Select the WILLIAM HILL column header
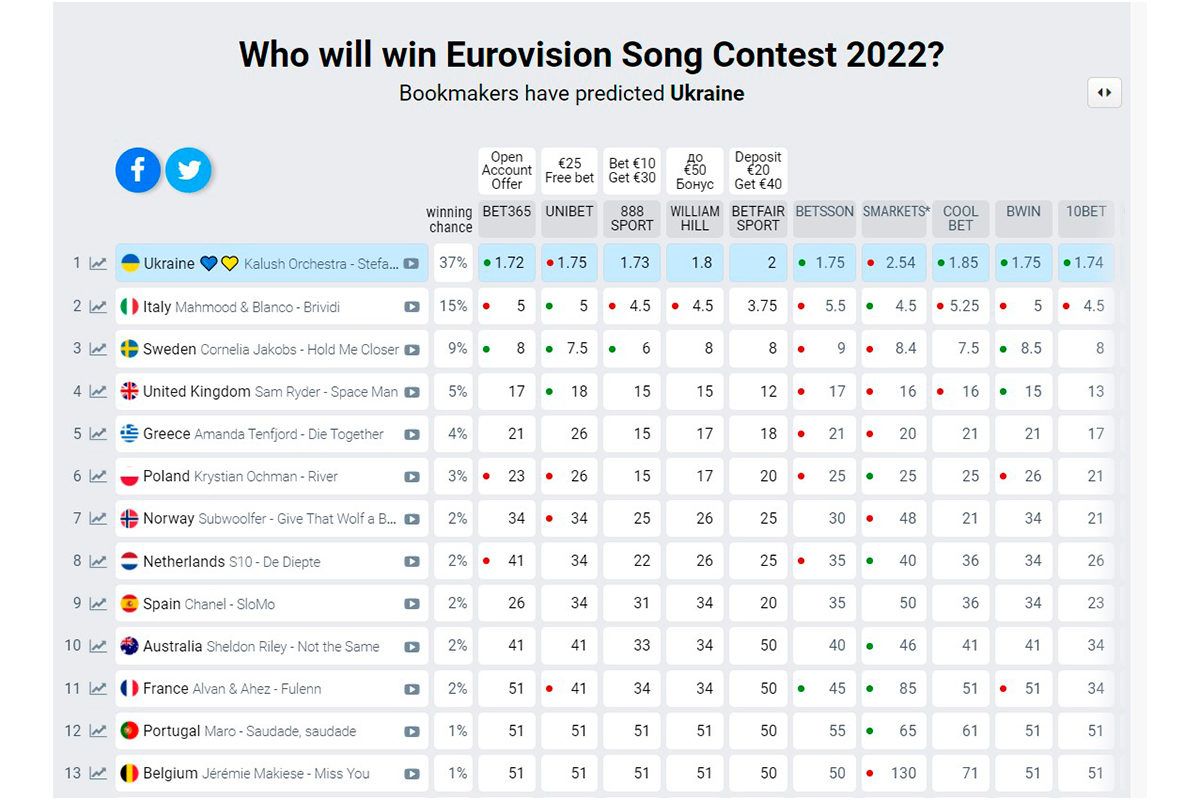 (x=695, y=218)
